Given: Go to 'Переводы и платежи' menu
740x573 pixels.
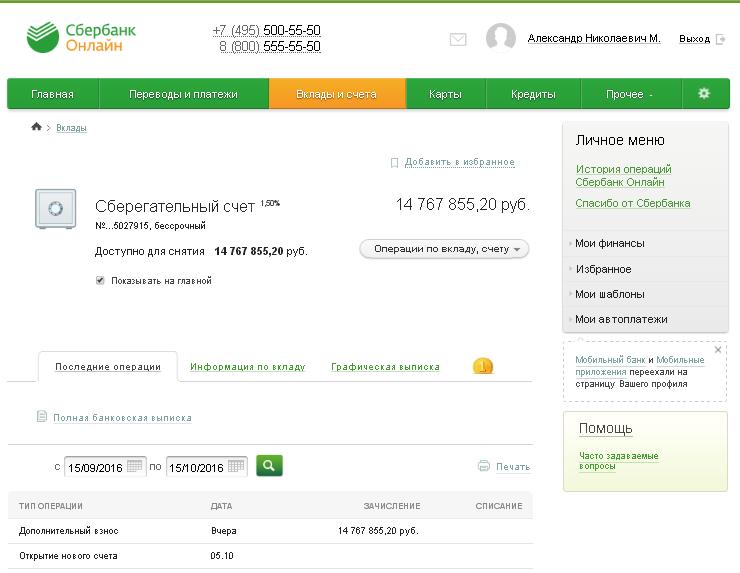Looking at the screenshot, I should point(183,94).
